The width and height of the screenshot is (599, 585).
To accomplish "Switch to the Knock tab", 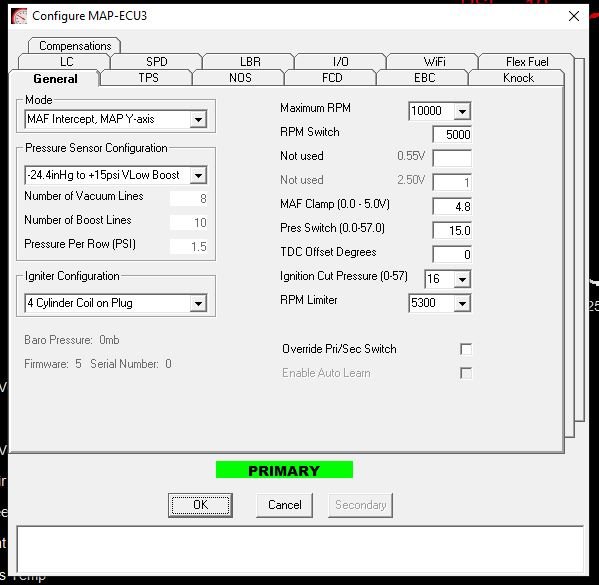I will pyautogui.click(x=518, y=78).
